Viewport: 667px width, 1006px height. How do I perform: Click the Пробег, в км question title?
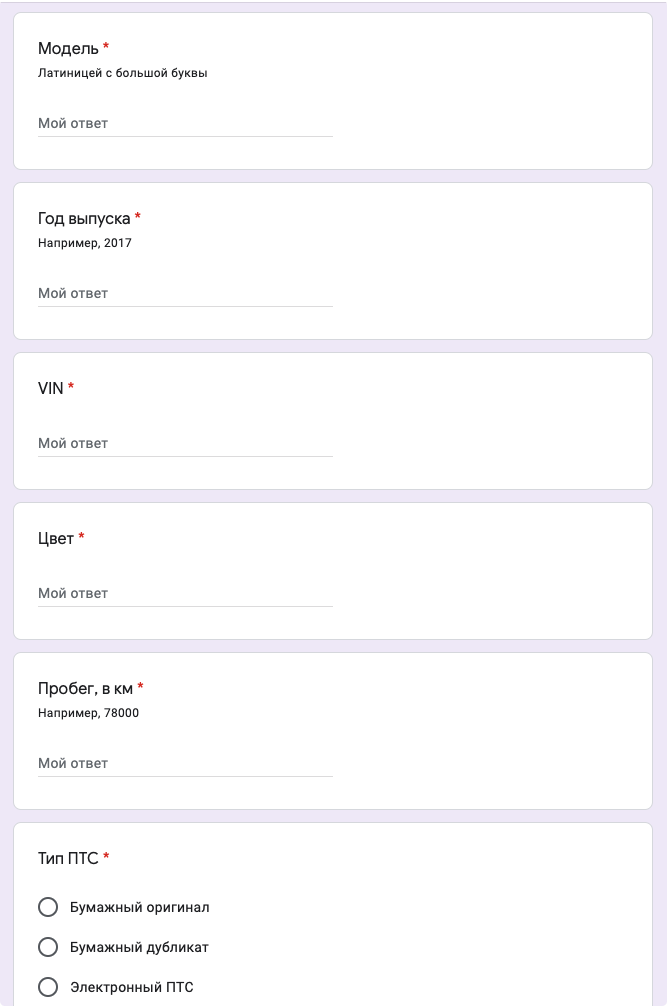[85, 688]
